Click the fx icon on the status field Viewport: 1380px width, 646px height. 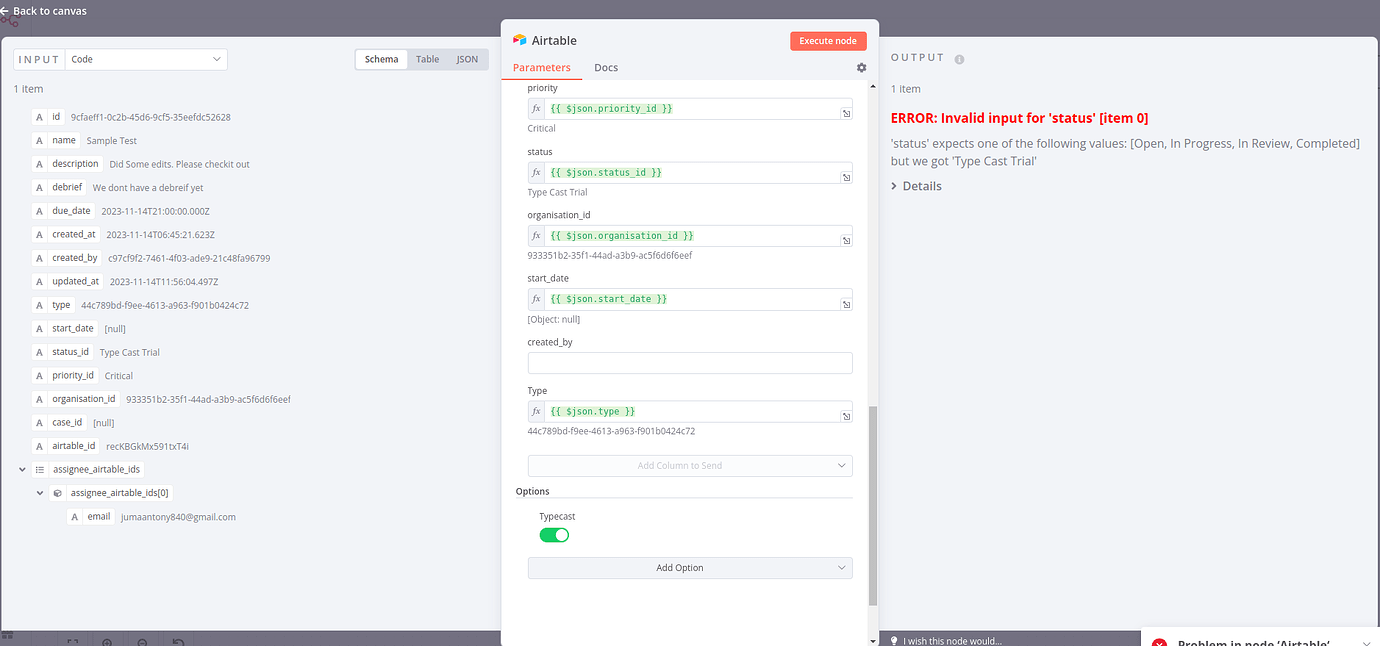(x=536, y=171)
